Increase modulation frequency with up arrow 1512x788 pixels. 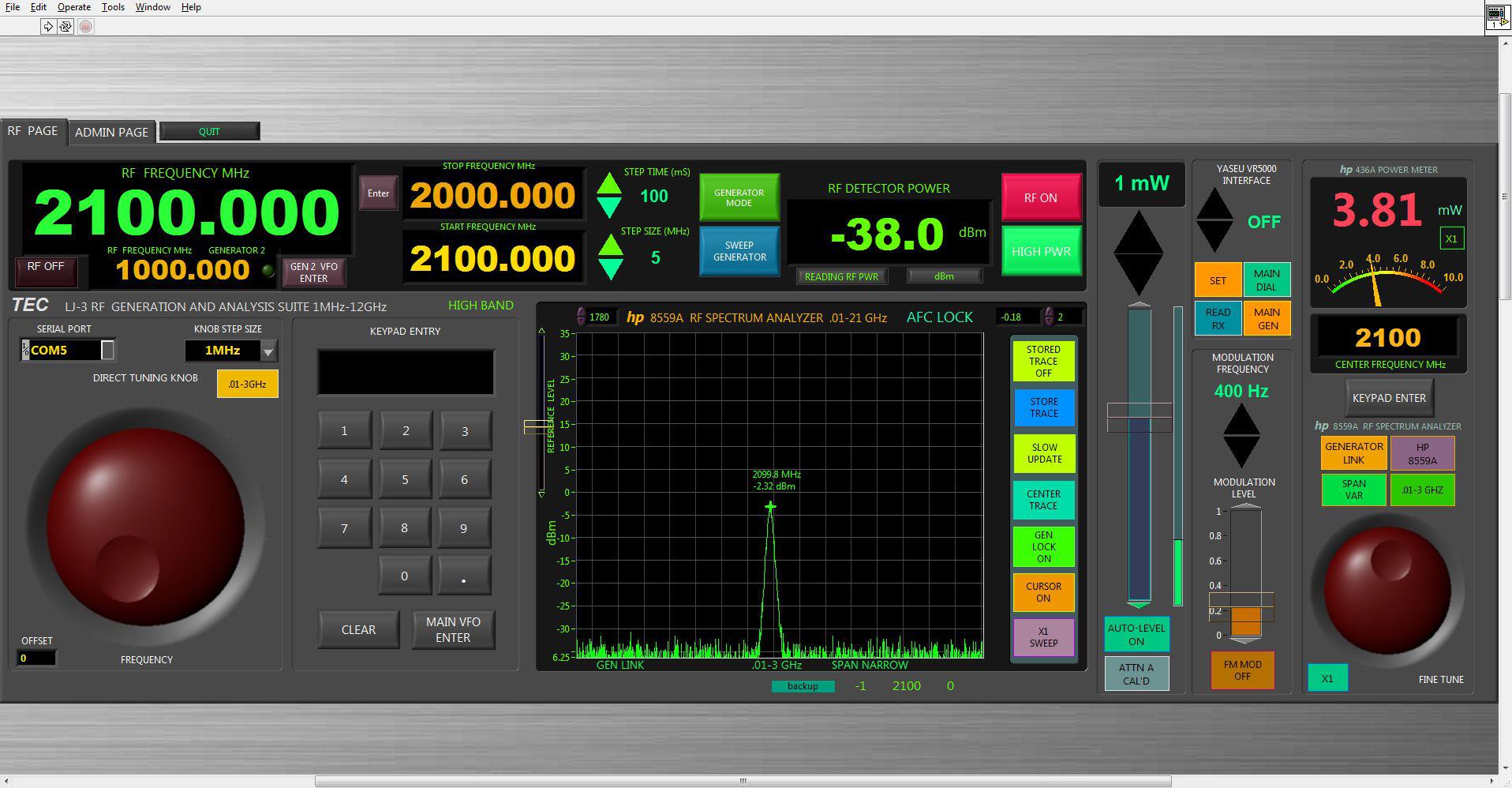pyautogui.click(x=1241, y=419)
